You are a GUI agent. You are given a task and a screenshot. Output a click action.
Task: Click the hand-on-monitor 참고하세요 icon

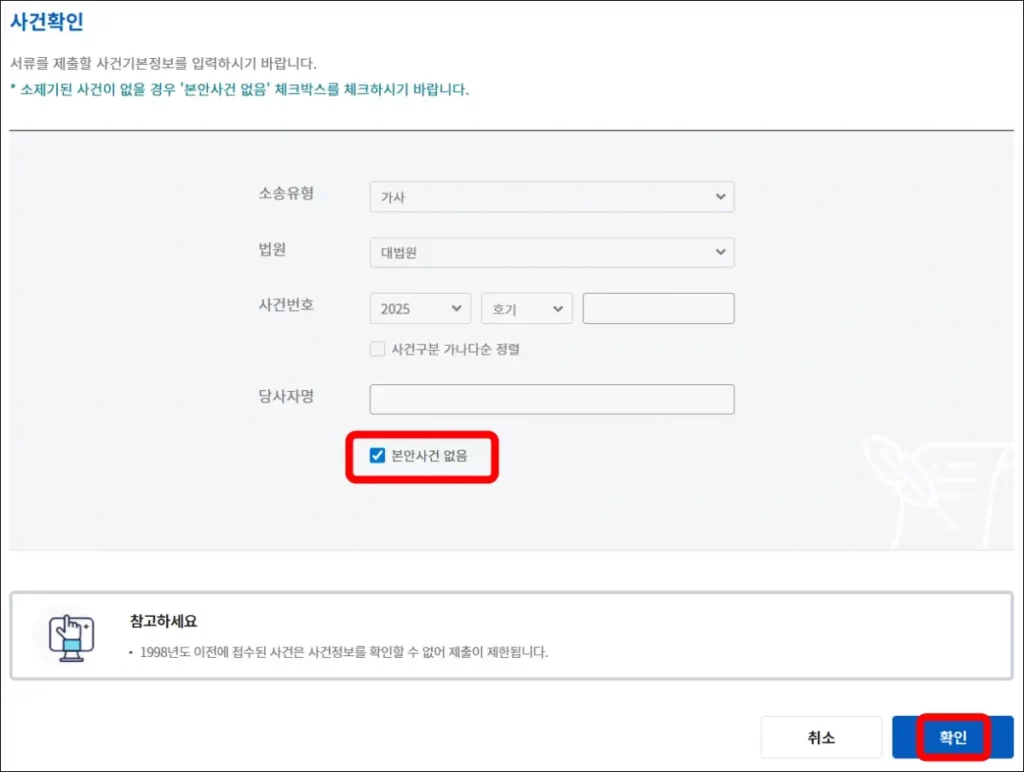tap(71, 637)
